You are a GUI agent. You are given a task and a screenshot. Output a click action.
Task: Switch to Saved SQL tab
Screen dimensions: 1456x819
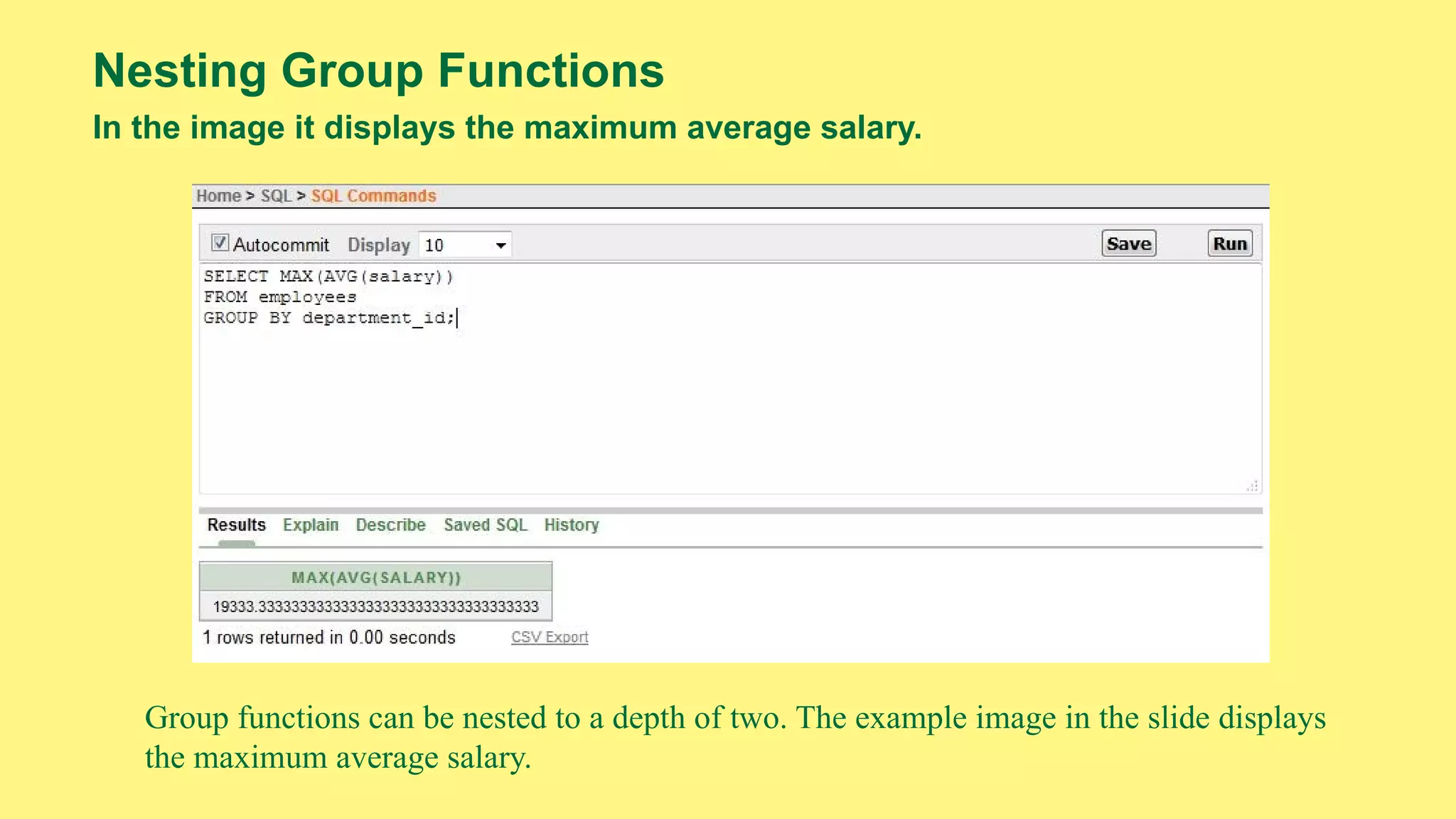[486, 525]
